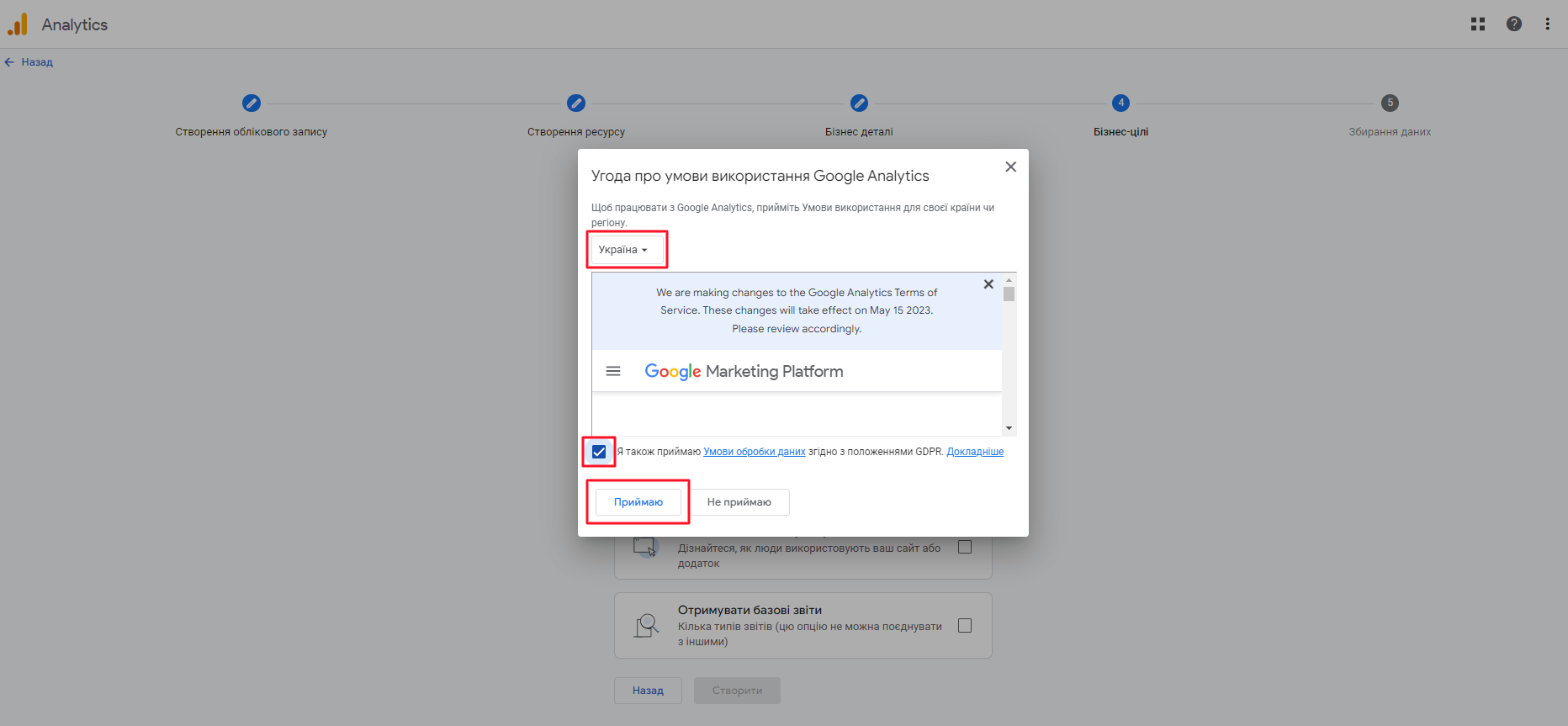1568x726 pixels.
Task: Click the Analytics logo icon
Action: click(x=18, y=24)
